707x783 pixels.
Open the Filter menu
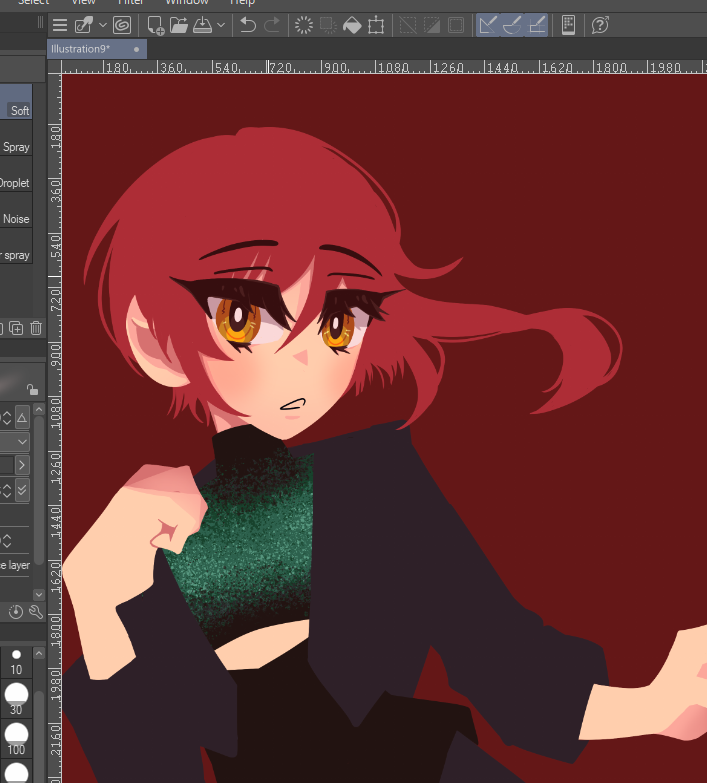click(131, 2)
